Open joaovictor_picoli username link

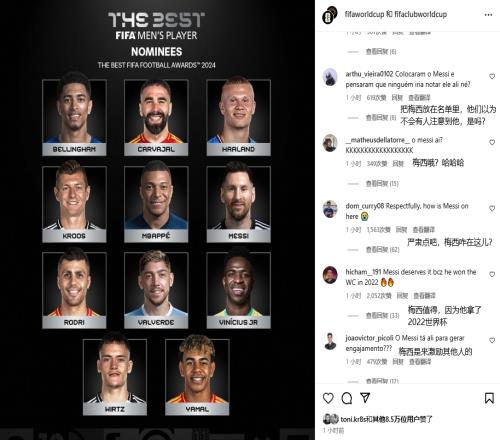tap(369, 338)
